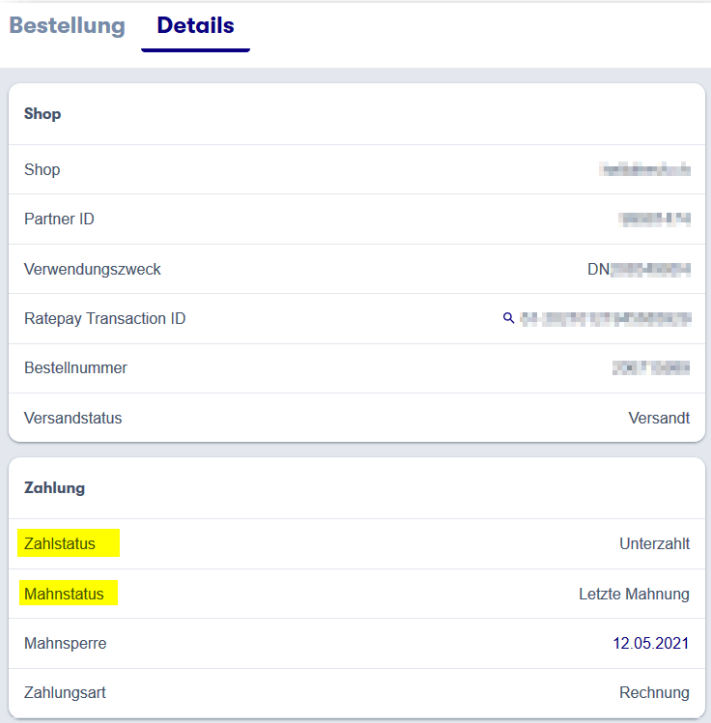This screenshot has height=723, width=711.
Task: Click the Verwendungszweck label
Action: (92, 269)
